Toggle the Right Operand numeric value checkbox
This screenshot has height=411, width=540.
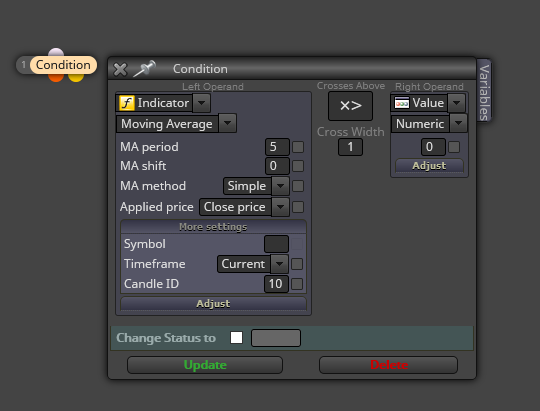coord(454,147)
